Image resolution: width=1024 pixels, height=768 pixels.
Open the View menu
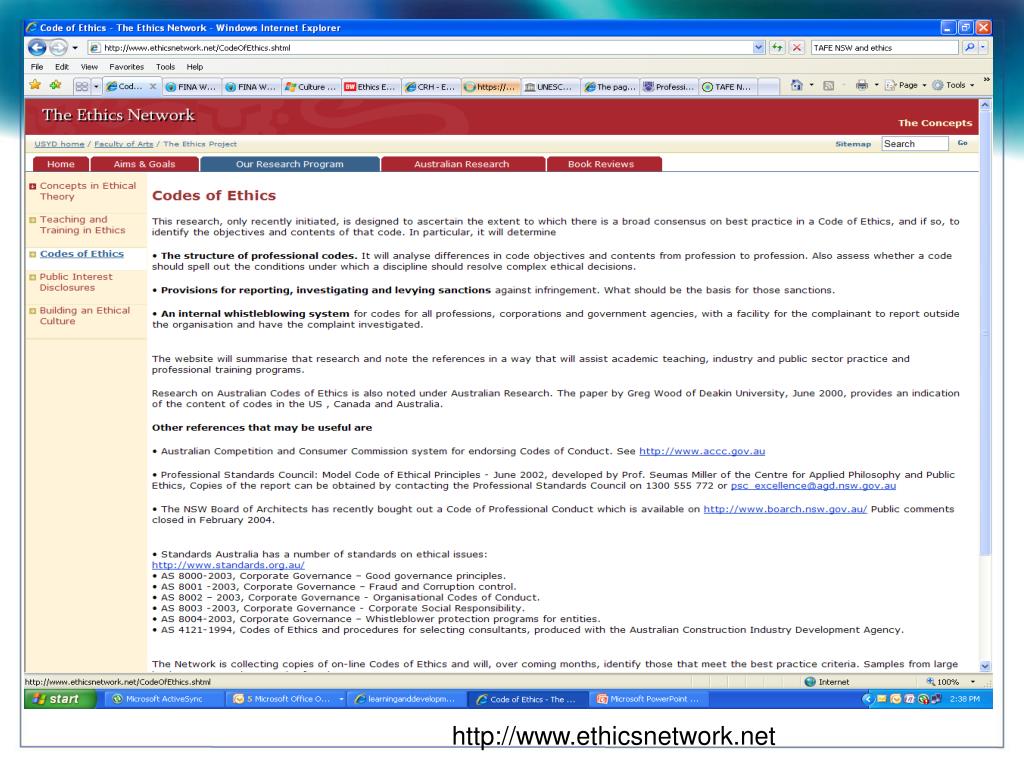tap(89, 67)
